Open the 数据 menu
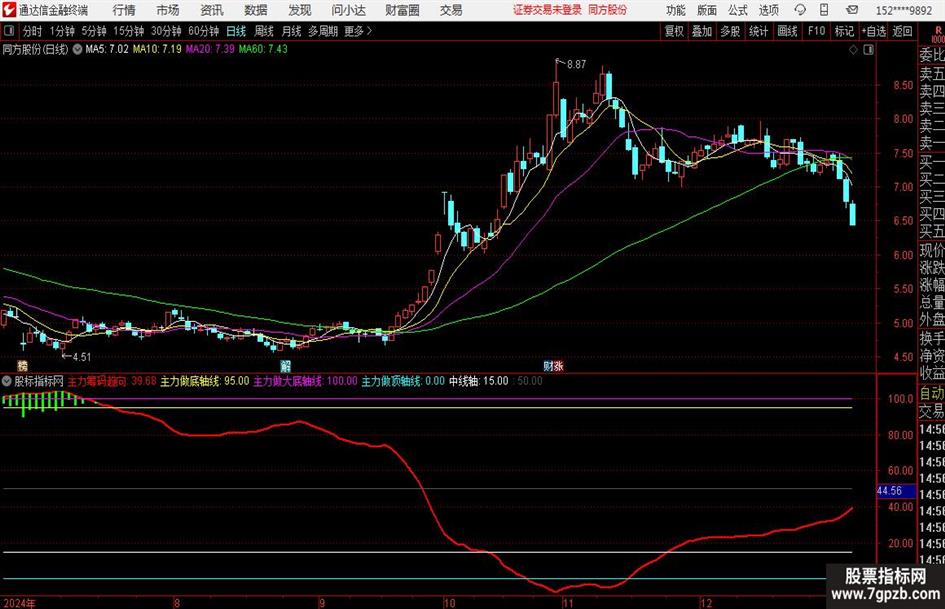 pos(256,10)
